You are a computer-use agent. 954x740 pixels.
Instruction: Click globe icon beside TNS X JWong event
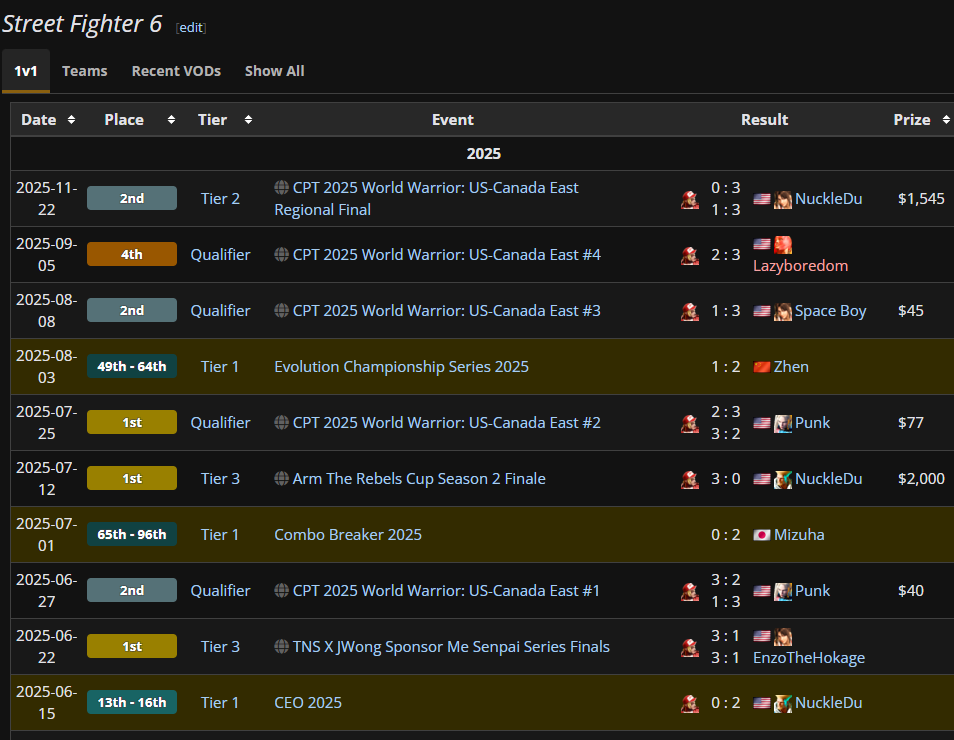(x=281, y=646)
